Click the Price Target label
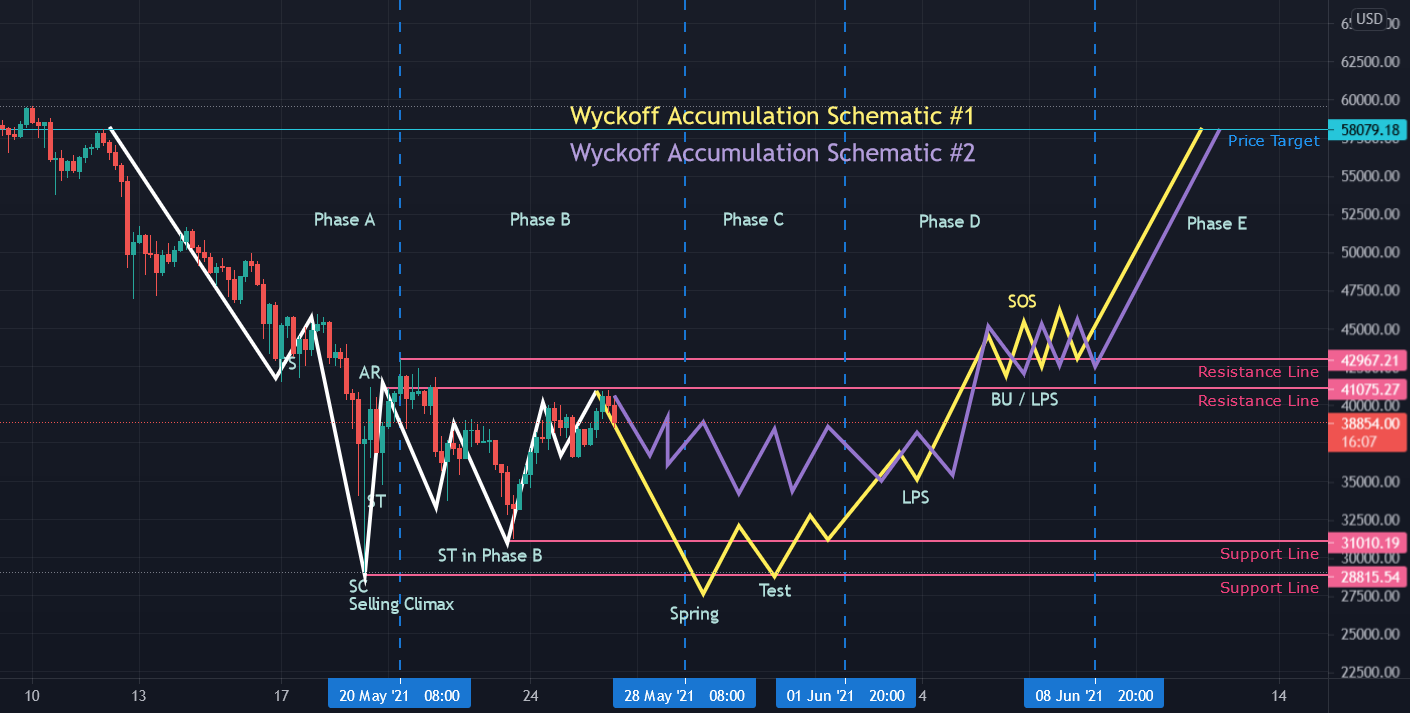 (1273, 140)
